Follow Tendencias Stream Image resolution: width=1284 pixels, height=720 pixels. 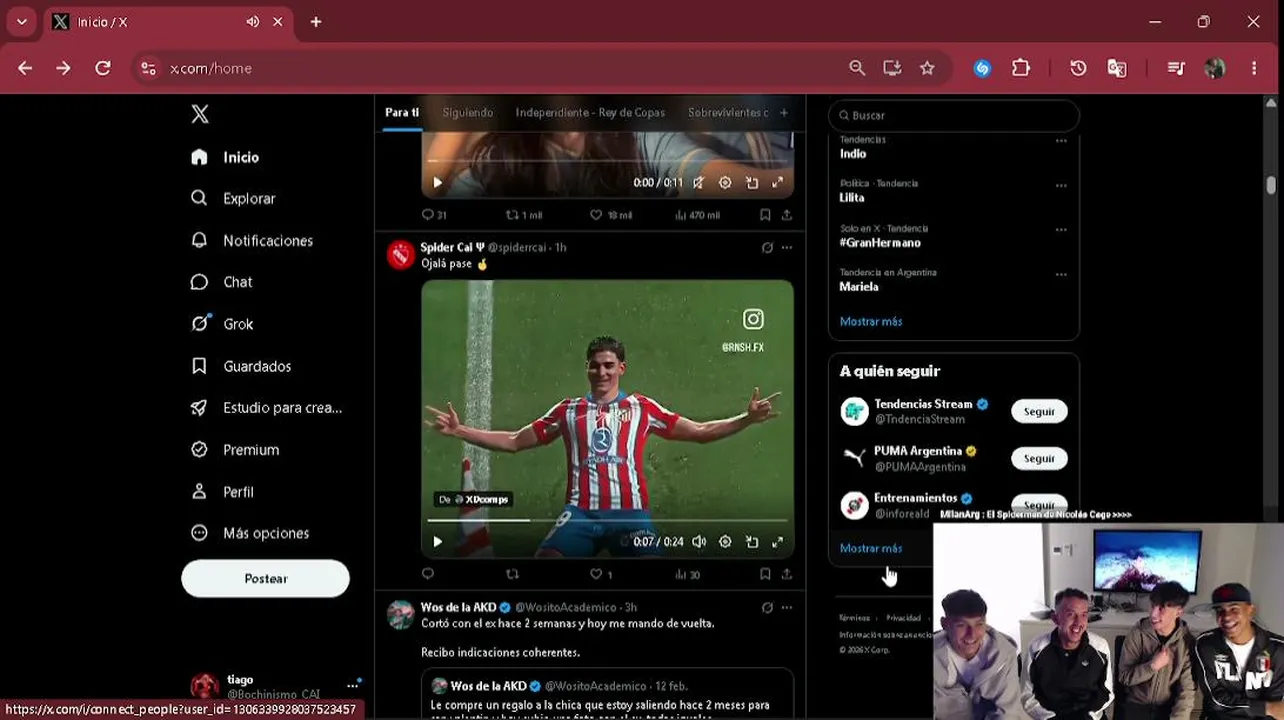click(x=1039, y=411)
